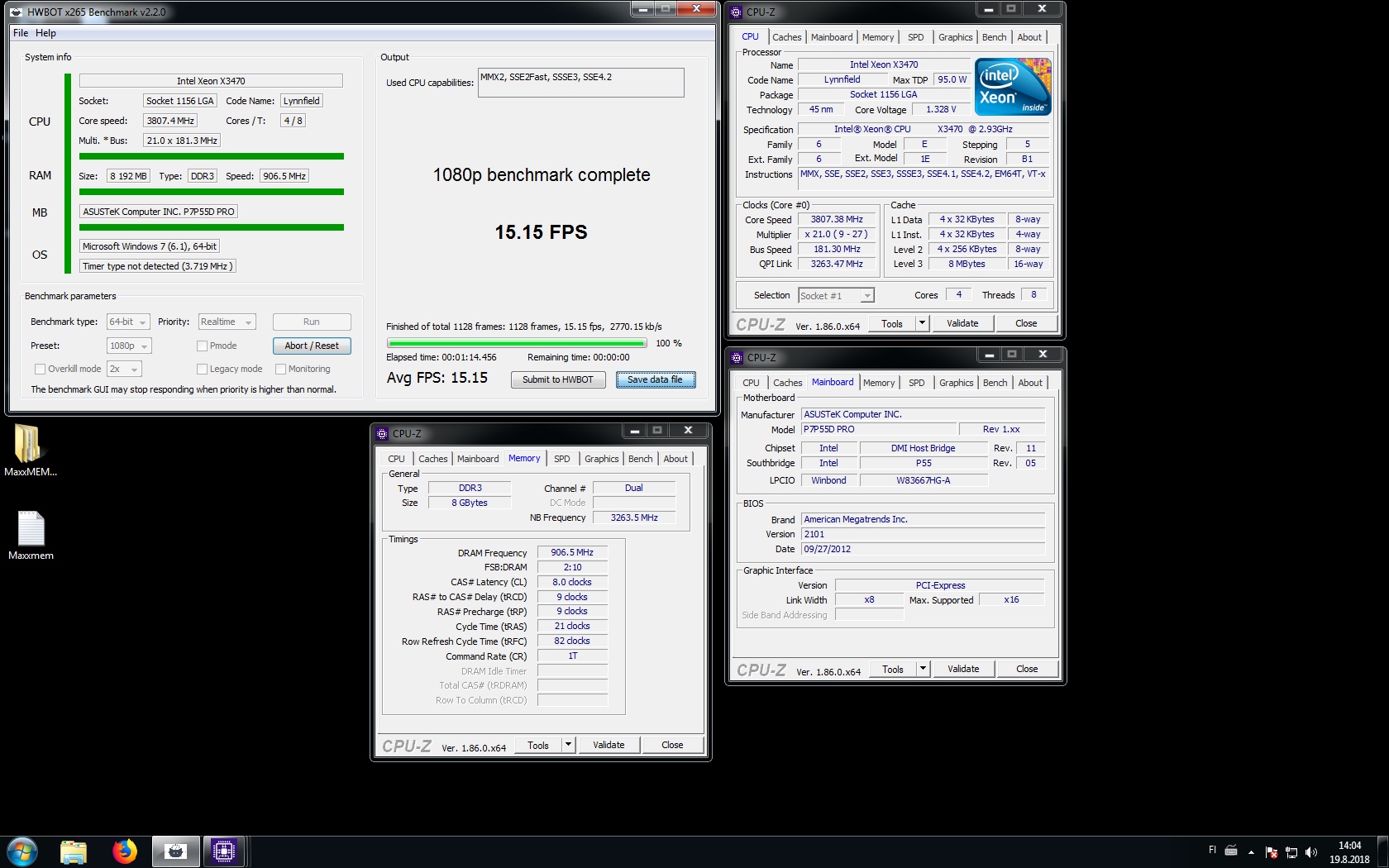1389x868 pixels.
Task: Expand Tools arrow in CPU-Z Memory window
Action: point(569,745)
